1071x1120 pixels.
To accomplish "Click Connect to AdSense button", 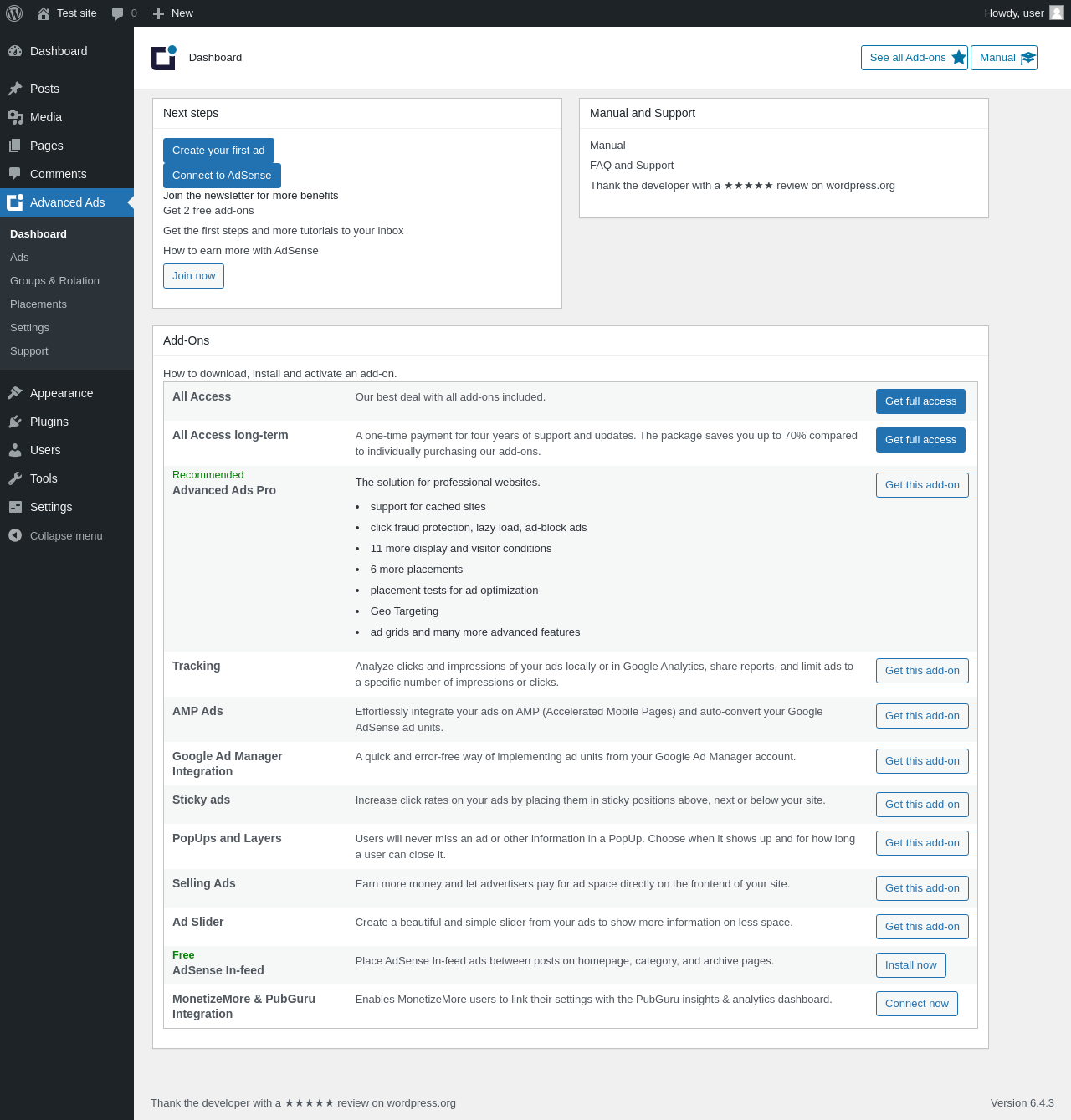I will click(222, 176).
